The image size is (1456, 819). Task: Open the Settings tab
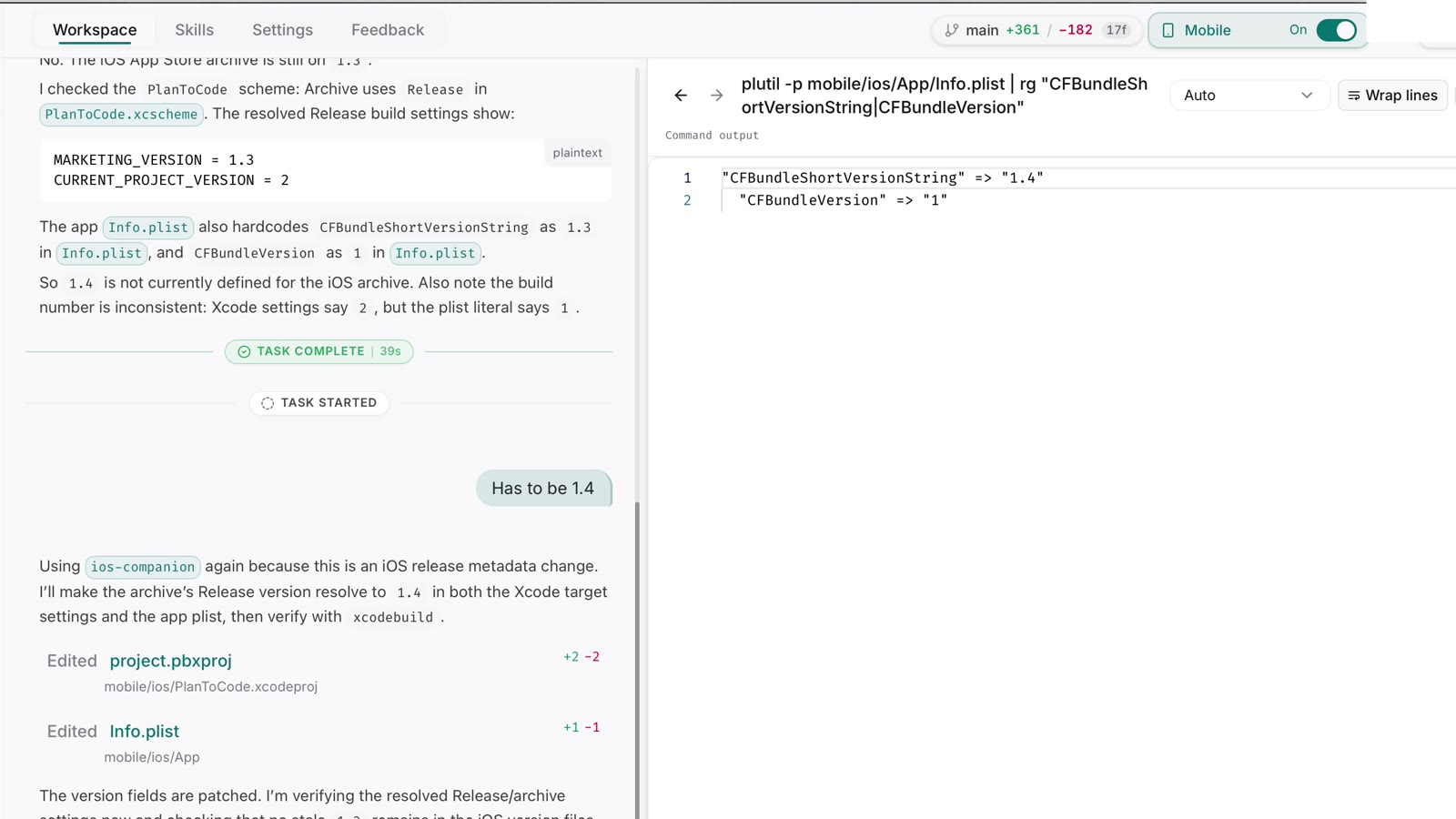tap(282, 30)
